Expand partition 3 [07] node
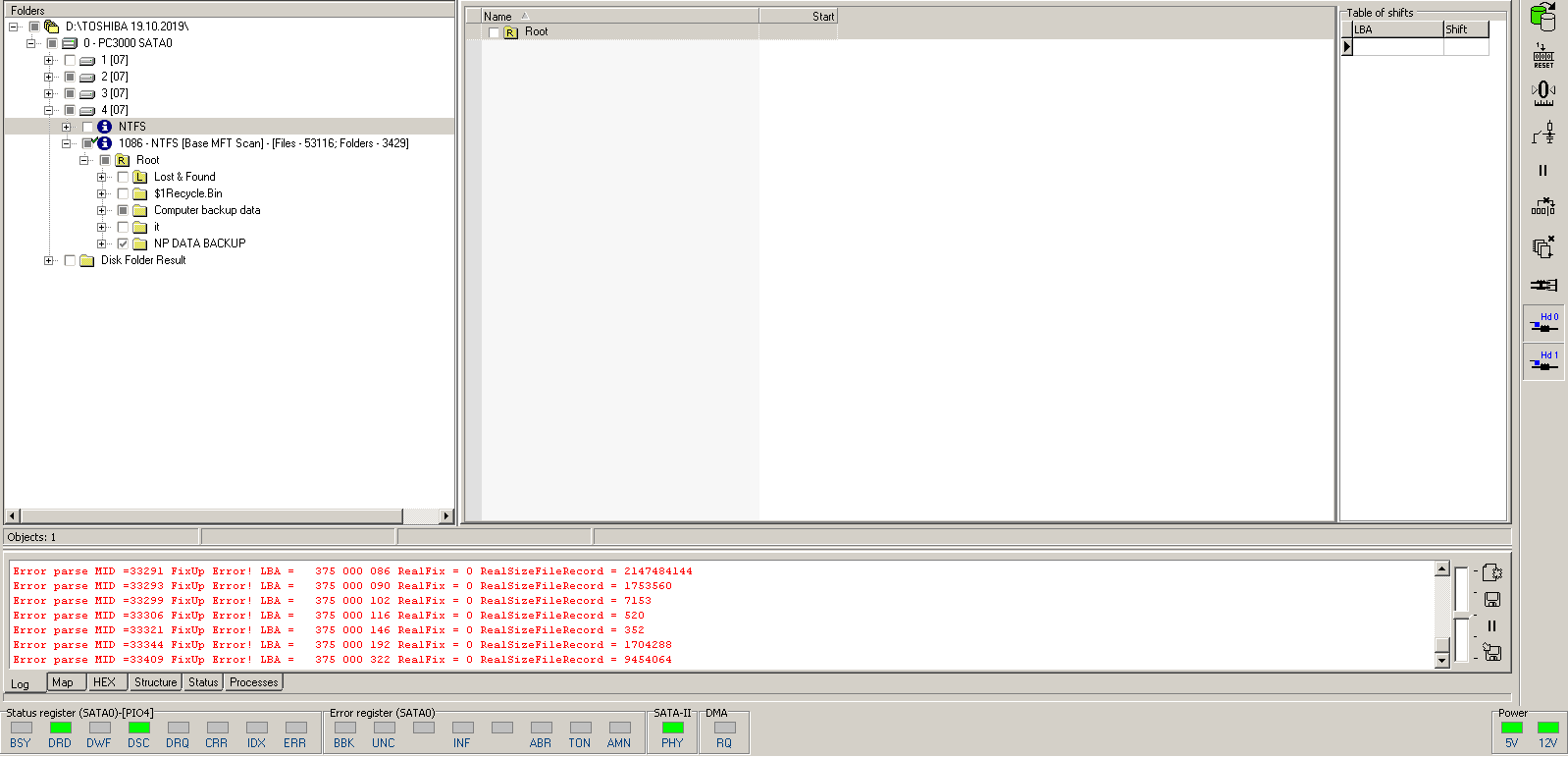The height and width of the screenshot is (757, 1568). pyautogui.click(x=48, y=93)
